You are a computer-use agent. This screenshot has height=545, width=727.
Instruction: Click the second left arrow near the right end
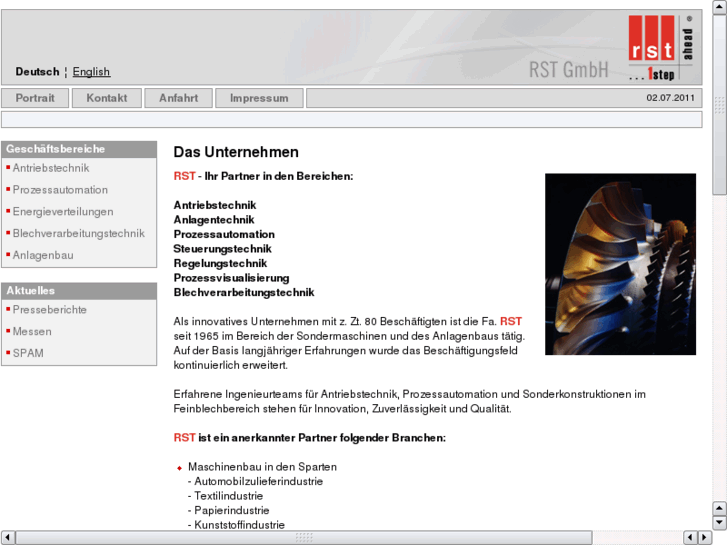point(690,537)
